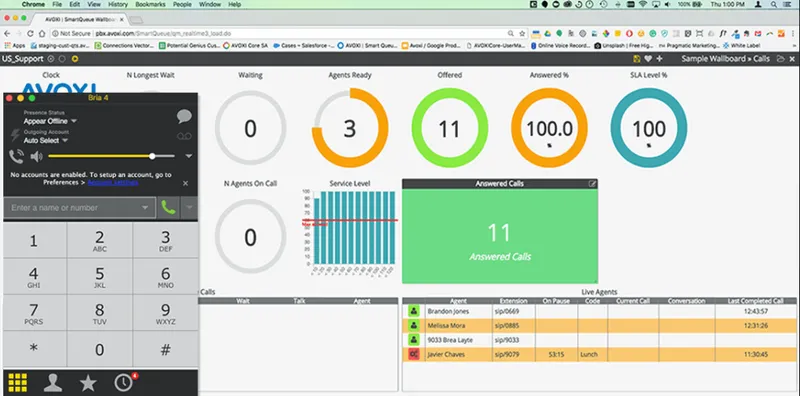Open the View menu
Image resolution: width=800 pixels, height=396 pixels.
tap(94, 4)
